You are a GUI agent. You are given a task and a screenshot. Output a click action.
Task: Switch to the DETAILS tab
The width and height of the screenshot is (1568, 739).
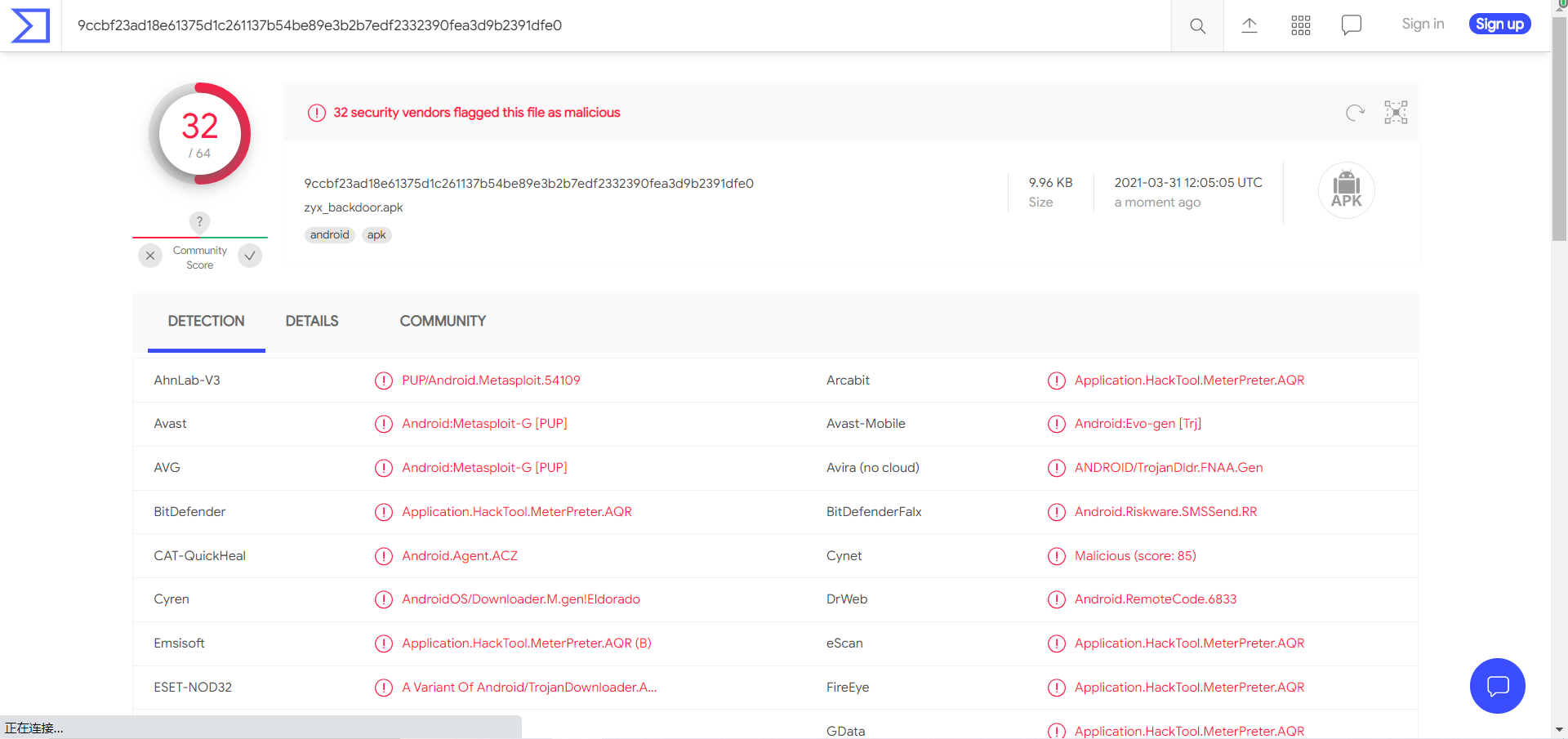click(x=312, y=322)
